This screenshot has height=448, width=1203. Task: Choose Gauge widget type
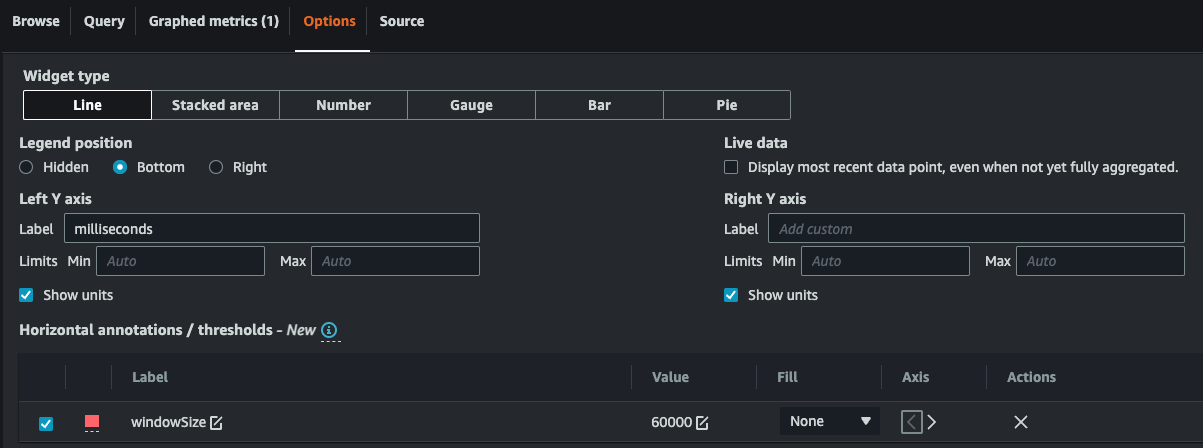[471, 105]
